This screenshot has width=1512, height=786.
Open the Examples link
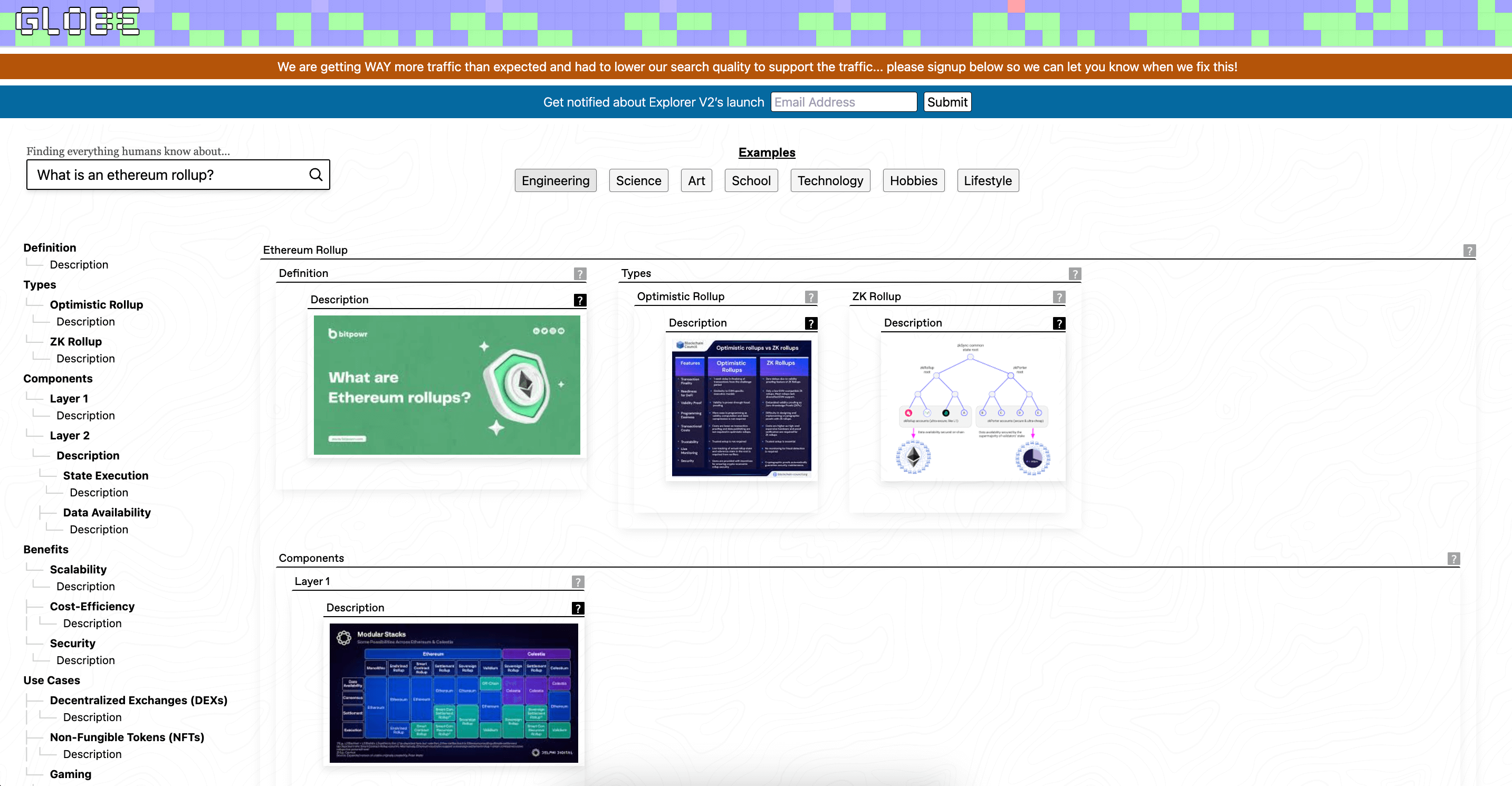[767, 152]
